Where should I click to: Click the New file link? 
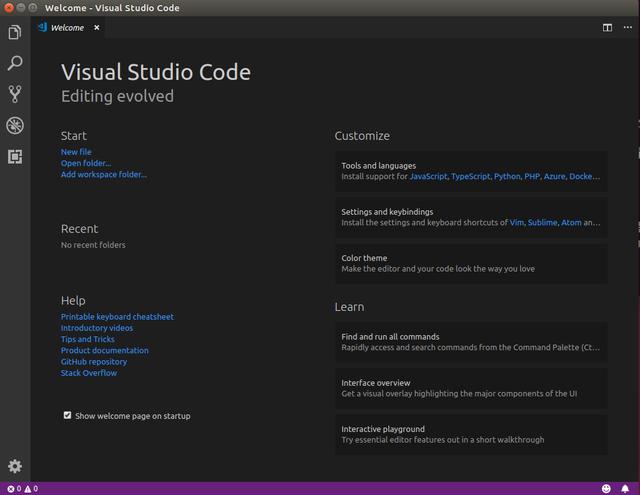pyautogui.click(x=76, y=152)
